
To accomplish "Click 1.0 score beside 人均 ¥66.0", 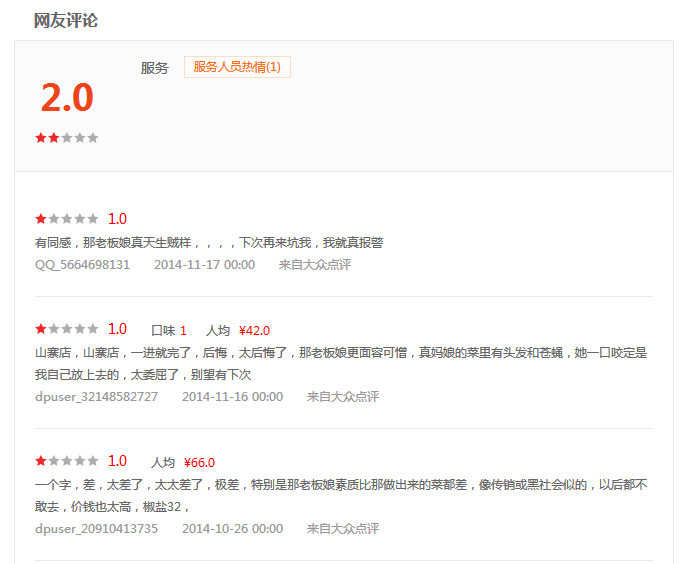I will (x=118, y=461).
